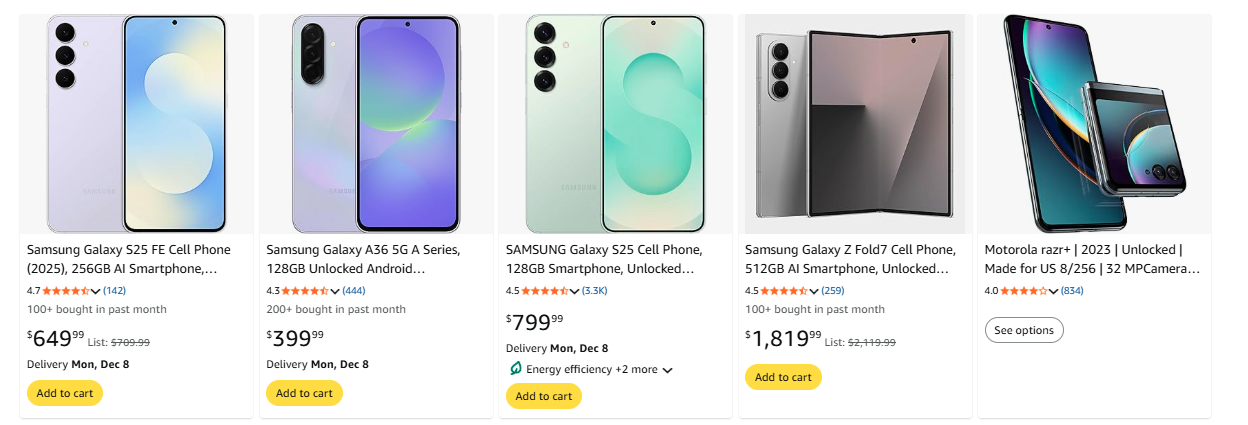Open Samsung Galaxy S25 Cell Phone title link
This screenshot has height=425, width=1248.
[x=604, y=259]
